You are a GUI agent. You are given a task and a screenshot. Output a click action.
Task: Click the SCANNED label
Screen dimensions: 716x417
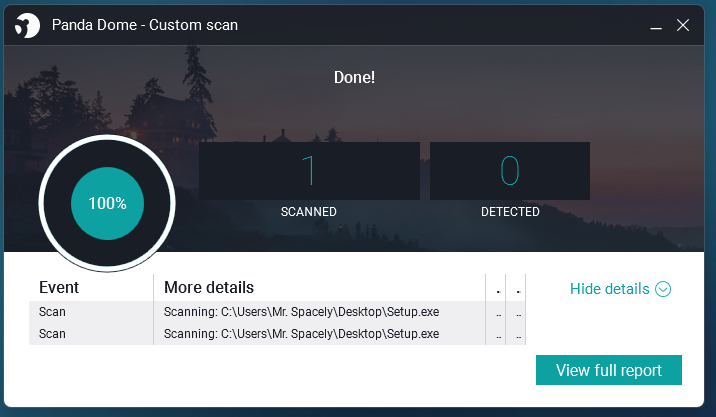coord(309,212)
